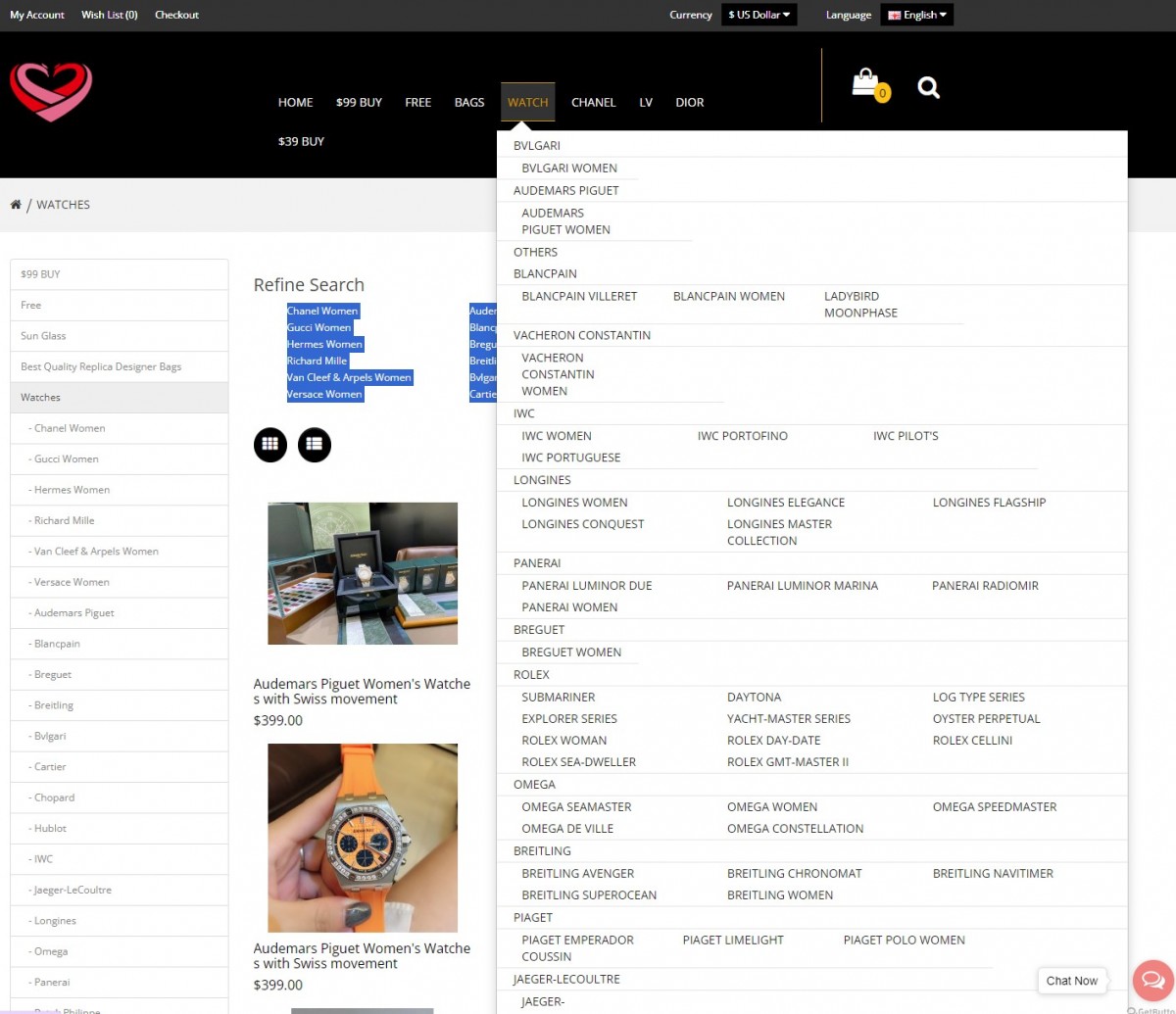Switch to grid view icon
The width and height of the screenshot is (1176, 1014).
pos(270,445)
